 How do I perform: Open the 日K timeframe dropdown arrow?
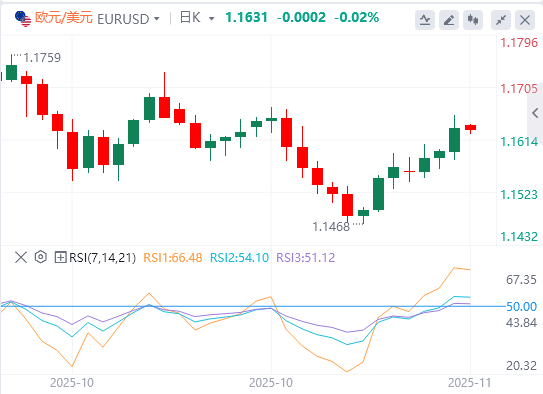pos(212,19)
